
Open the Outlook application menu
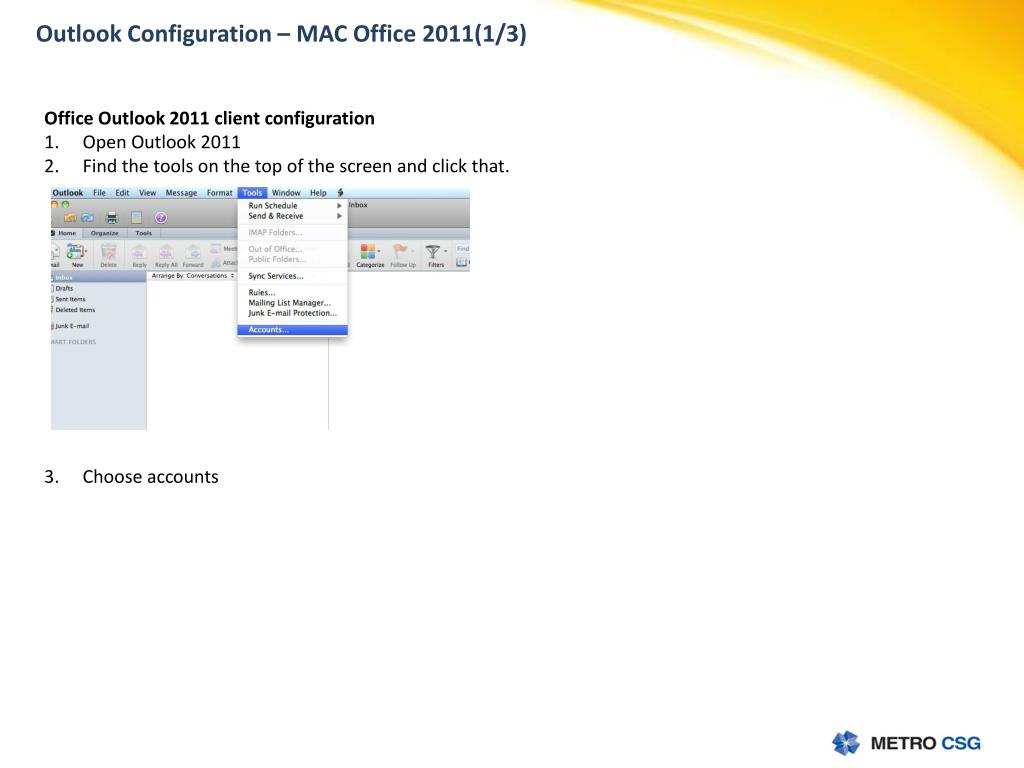(x=67, y=193)
